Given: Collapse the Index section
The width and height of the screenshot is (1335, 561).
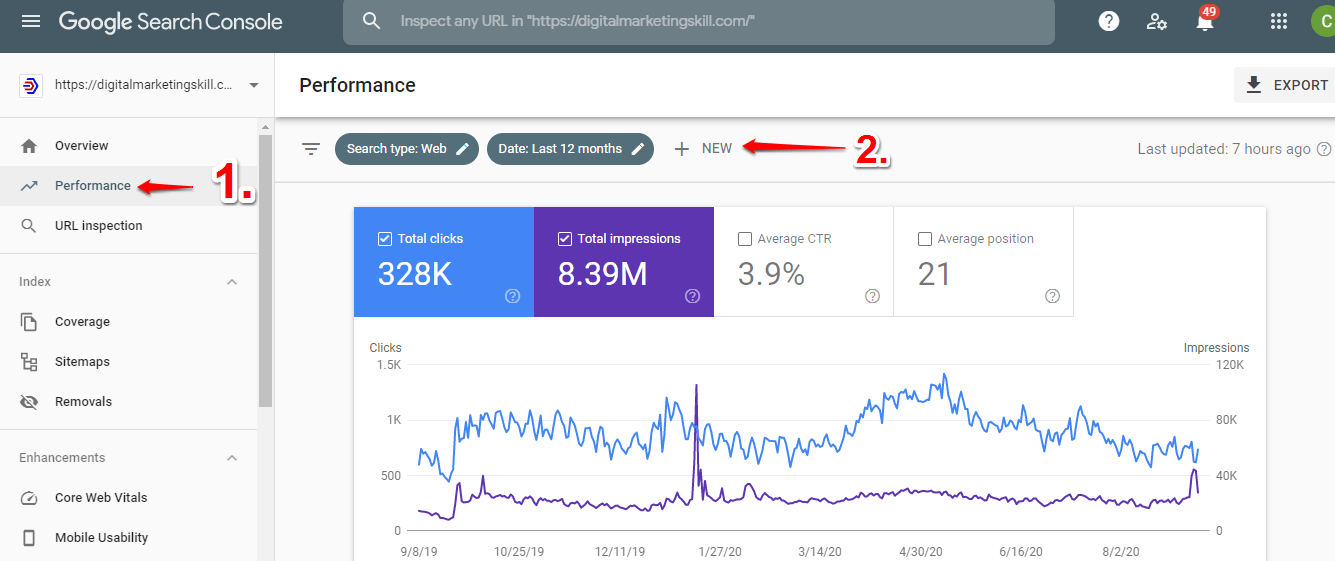Looking at the screenshot, I should (x=232, y=282).
